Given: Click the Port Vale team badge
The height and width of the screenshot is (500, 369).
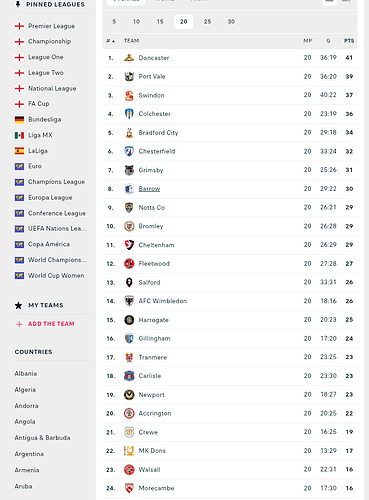Looking at the screenshot, I should pyautogui.click(x=129, y=76).
